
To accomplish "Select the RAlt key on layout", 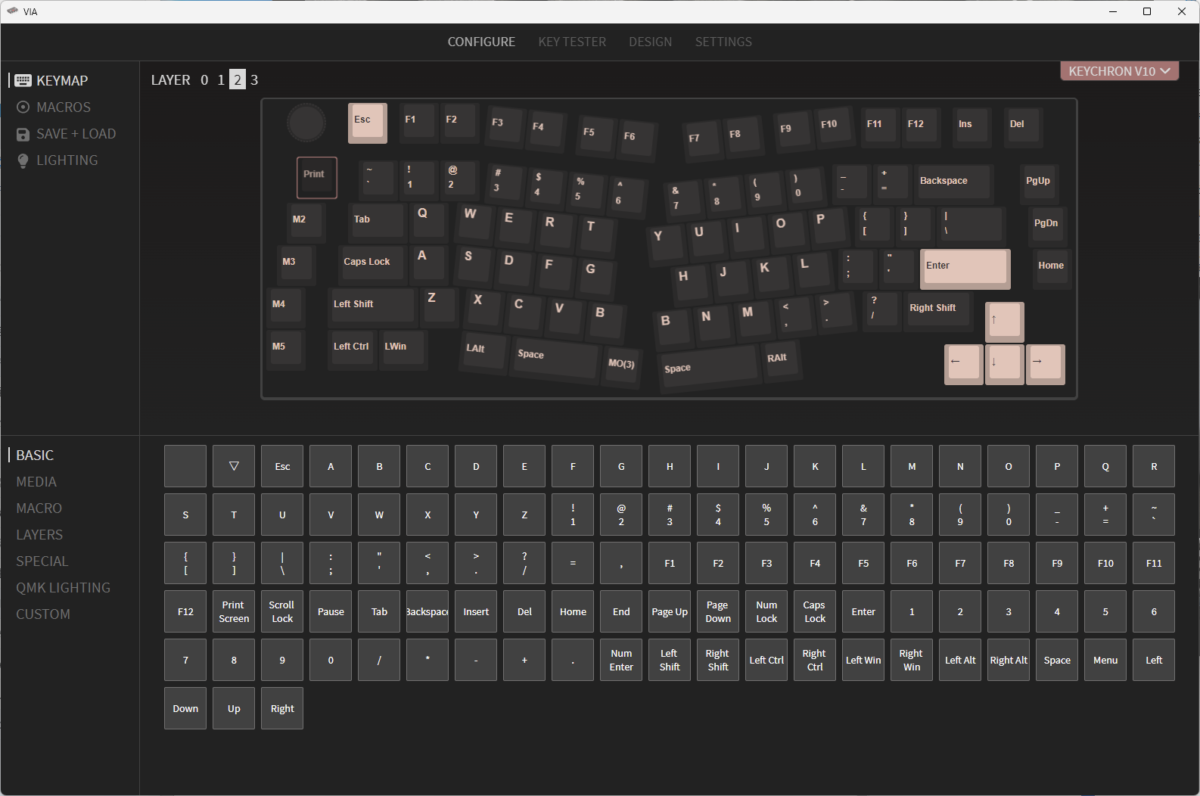I will (783, 360).
